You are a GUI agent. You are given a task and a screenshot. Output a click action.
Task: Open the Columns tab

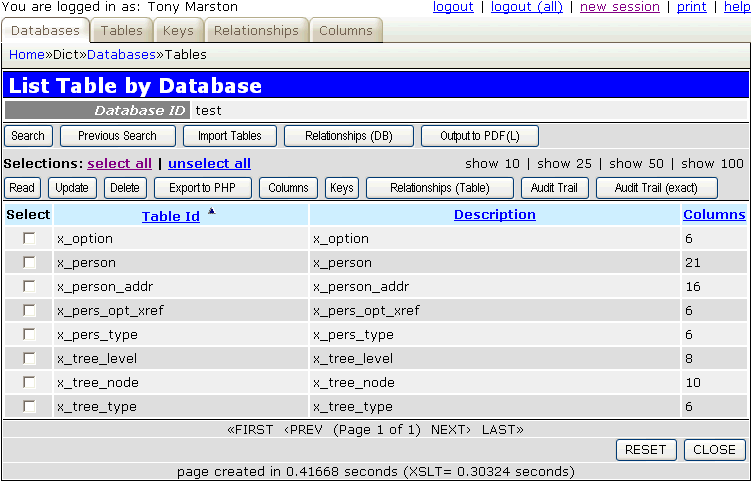pos(346,31)
